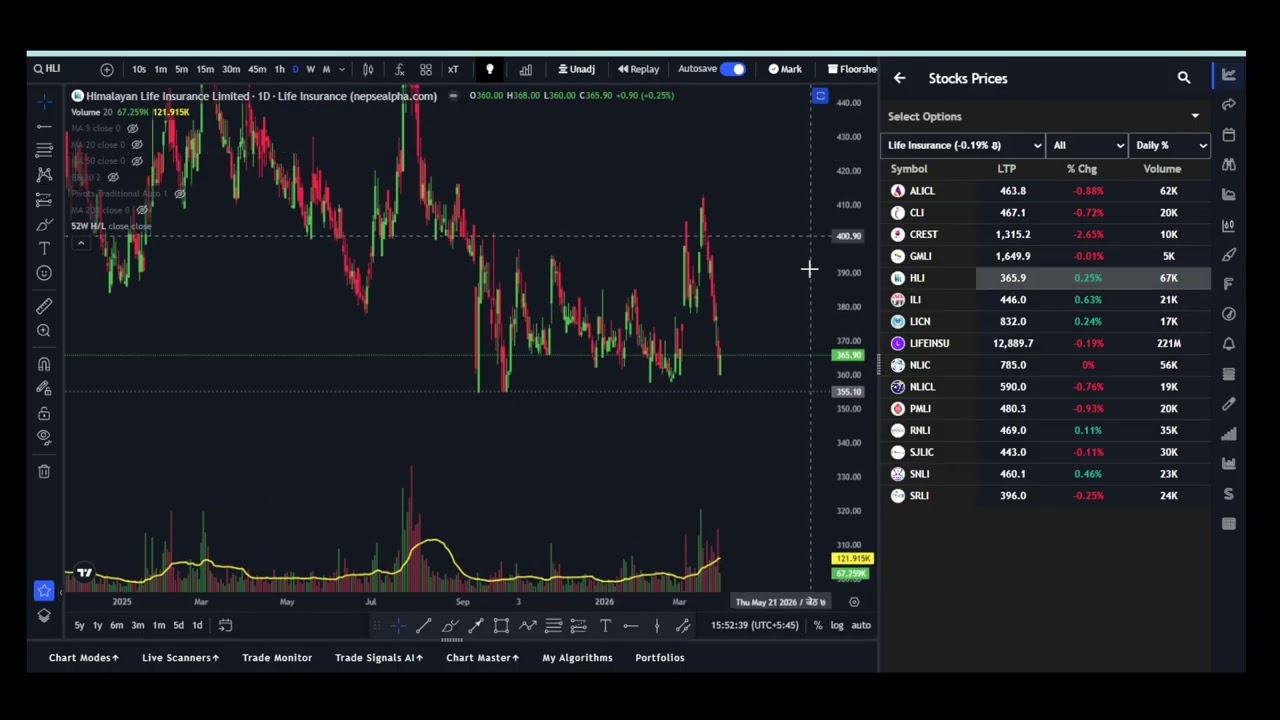The height and width of the screenshot is (720, 1280).
Task: Open the go to date calendar icon
Action: point(226,625)
